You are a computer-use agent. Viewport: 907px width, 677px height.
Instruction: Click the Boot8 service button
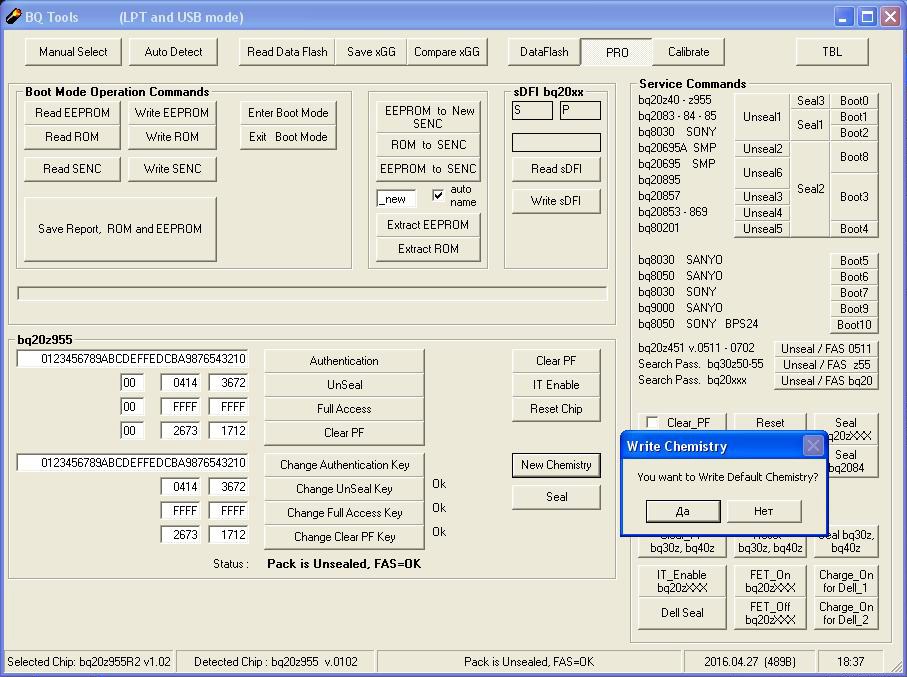tap(854, 157)
